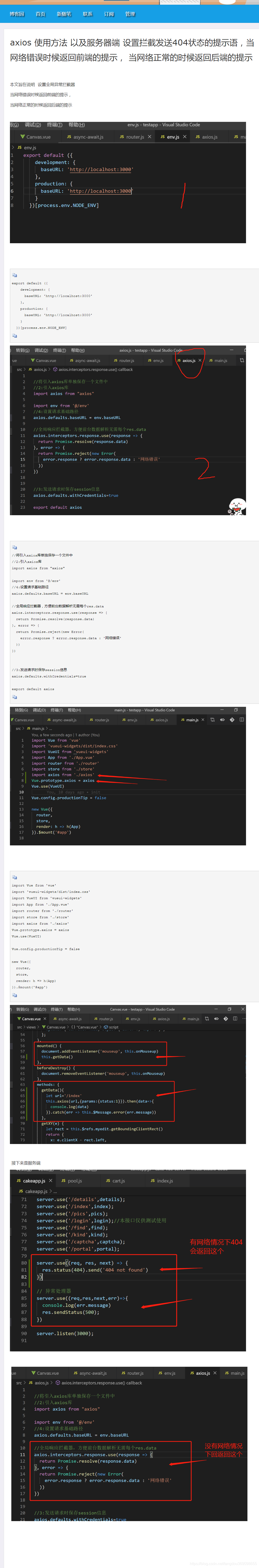Click 'views' breadcrumb in Canvas.vue - testapp screenshot
The image size is (259, 1568).
31,1028
